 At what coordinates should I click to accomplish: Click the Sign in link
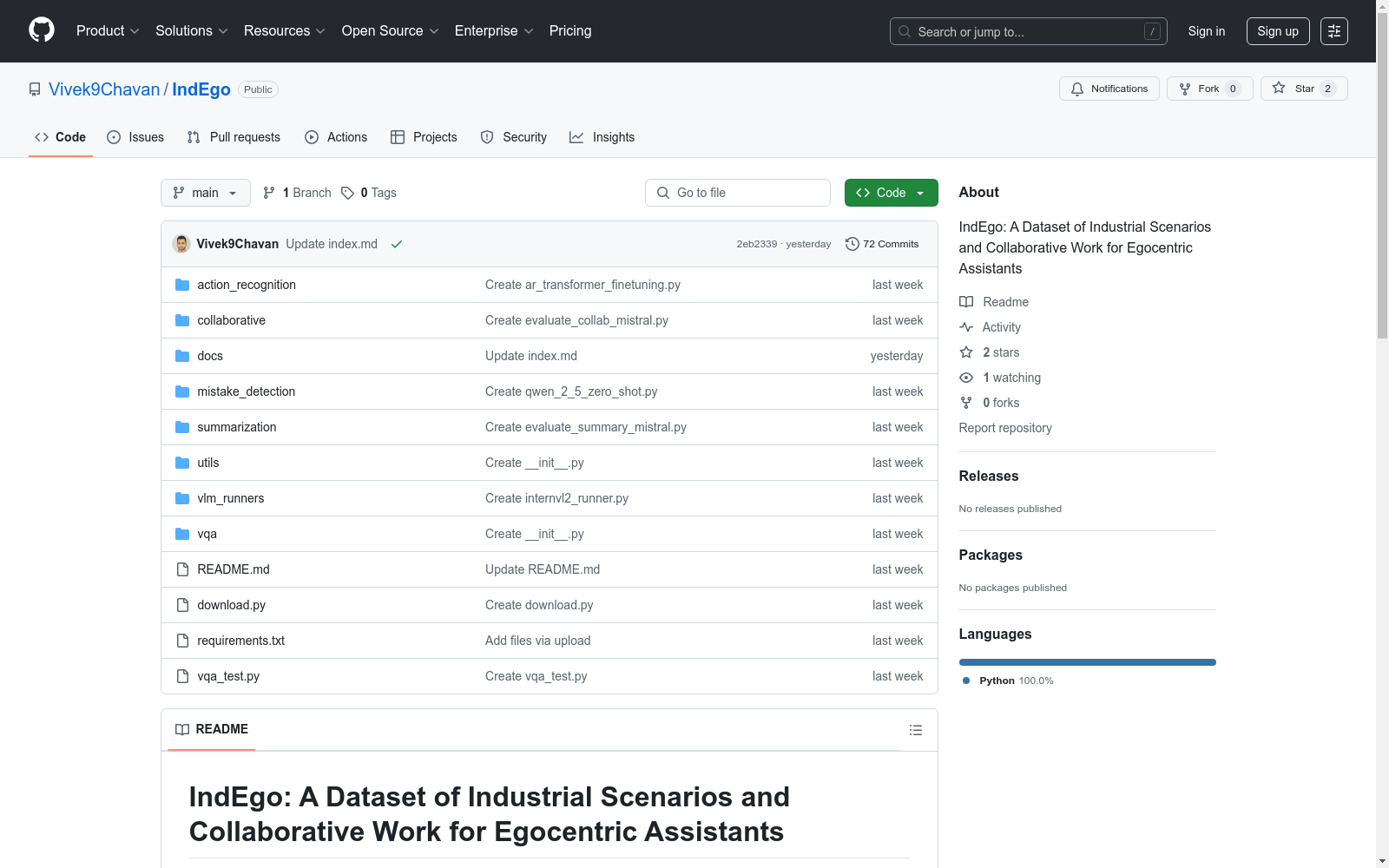click(1207, 31)
